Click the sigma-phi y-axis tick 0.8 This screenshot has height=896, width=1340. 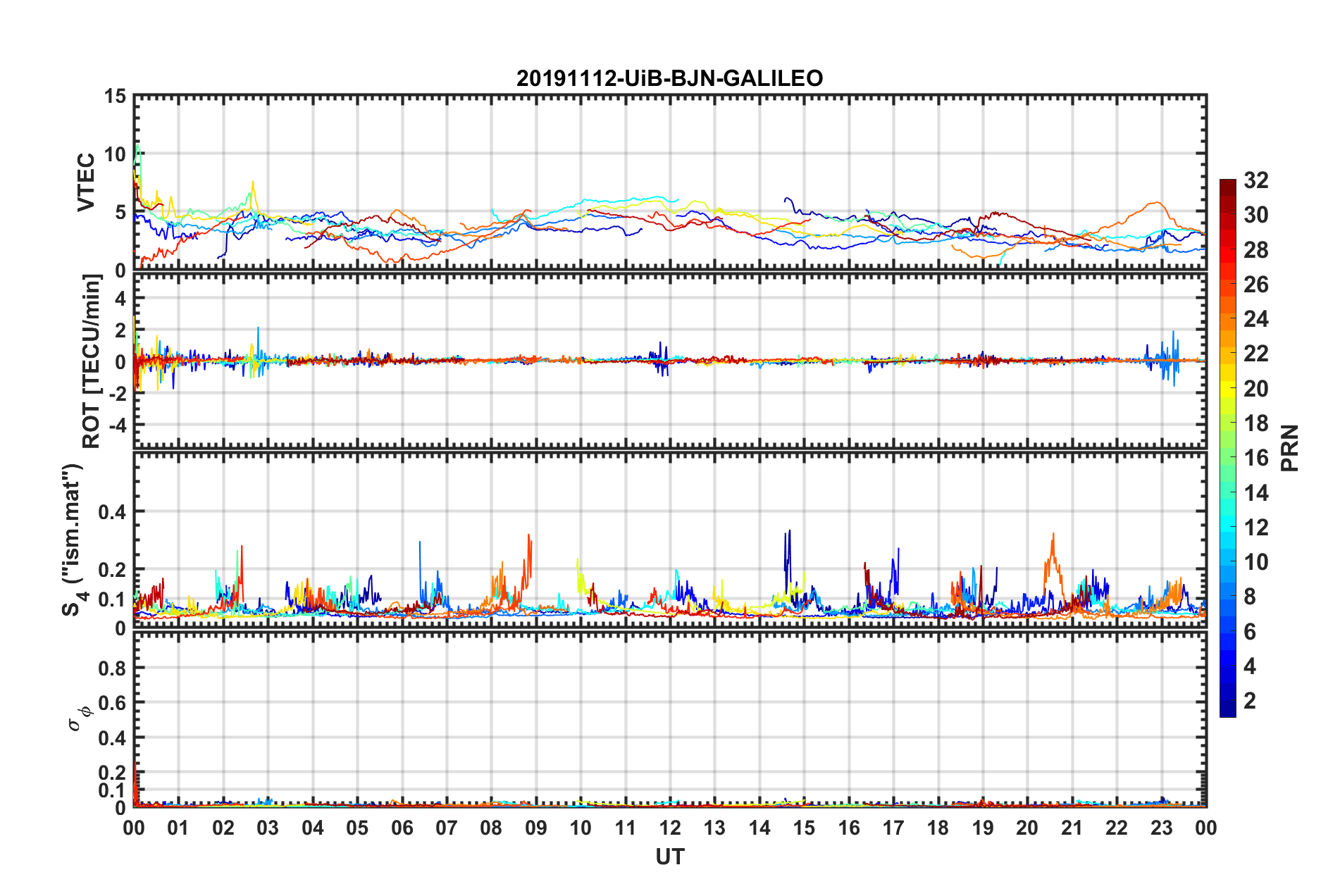[x=113, y=668]
